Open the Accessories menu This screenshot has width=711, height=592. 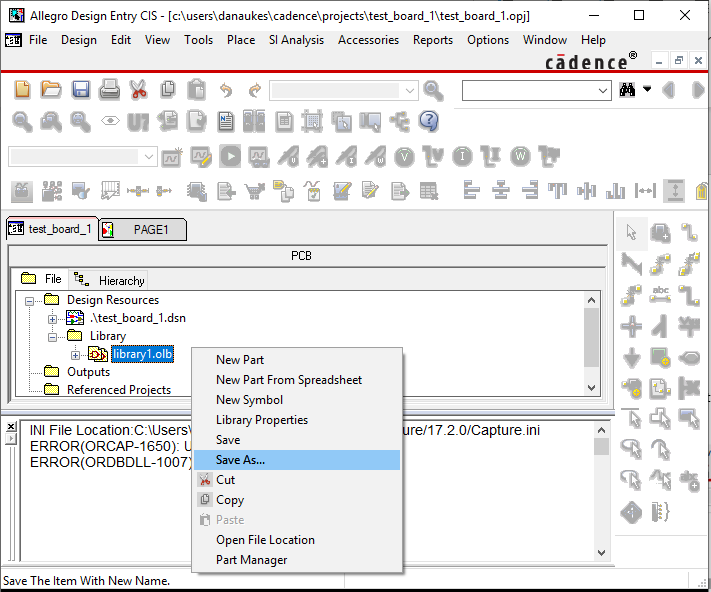click(x=368, y=40)
